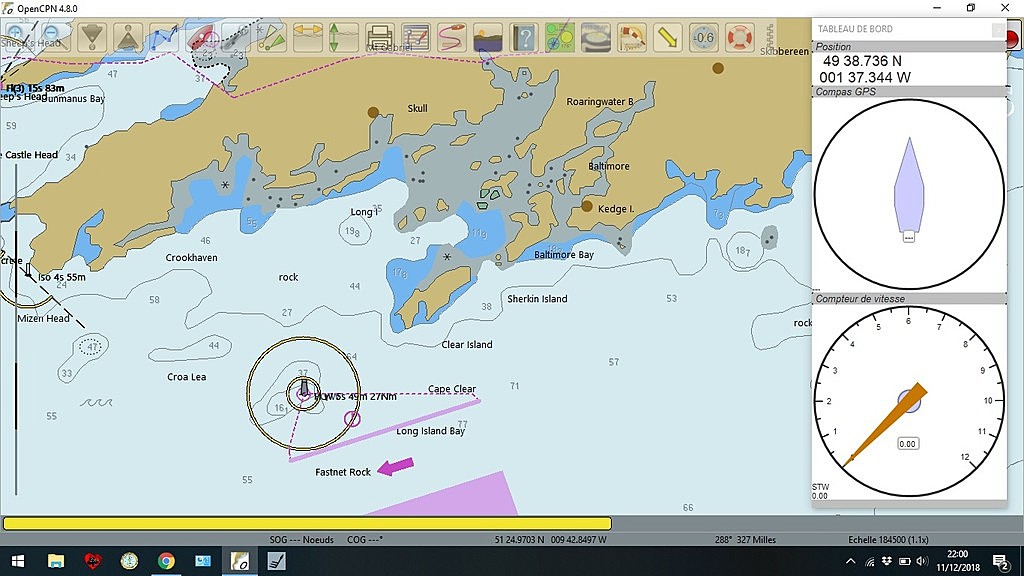Click the "Fastnet Rock" chart label

point(343,472)
